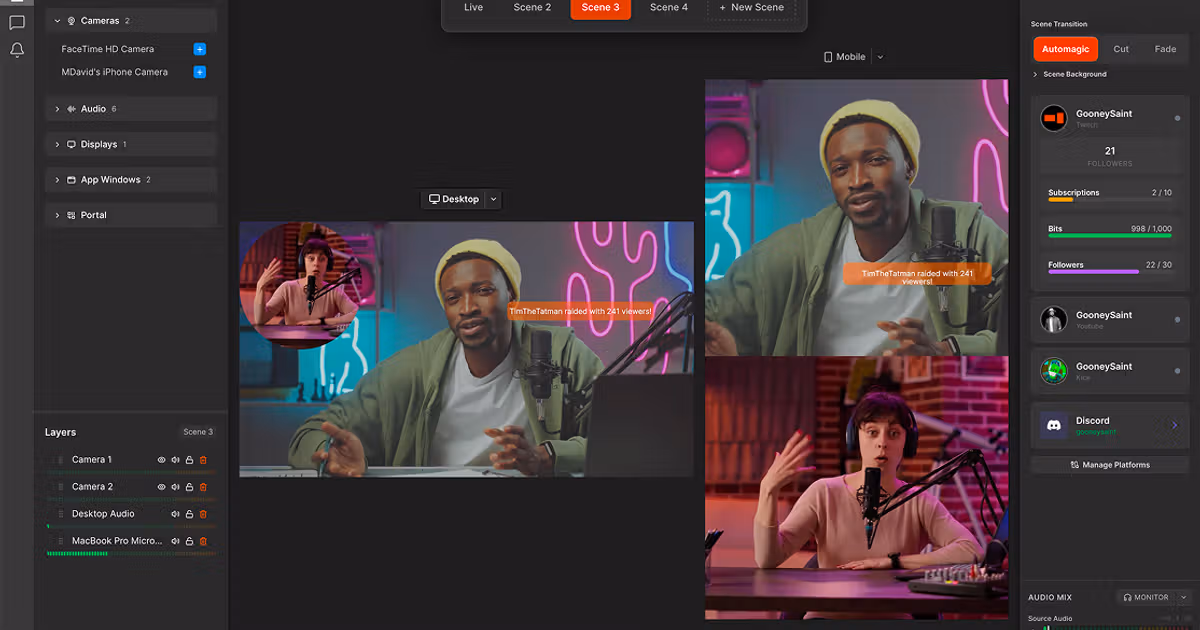Mute the MacBook Pro Microphone layer
This screenshot has height=630, width=1200.
(x=175, y=541)
